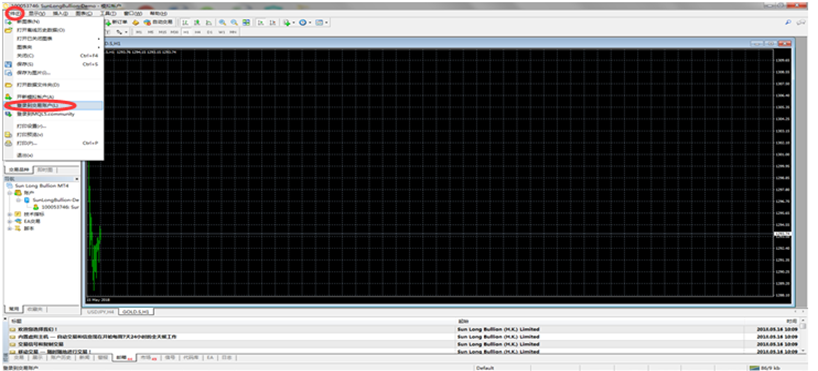Image resolution: width=818 pixels, height=371 pixels.
Task: Select the M15 timeframe button
Action: 162,32
